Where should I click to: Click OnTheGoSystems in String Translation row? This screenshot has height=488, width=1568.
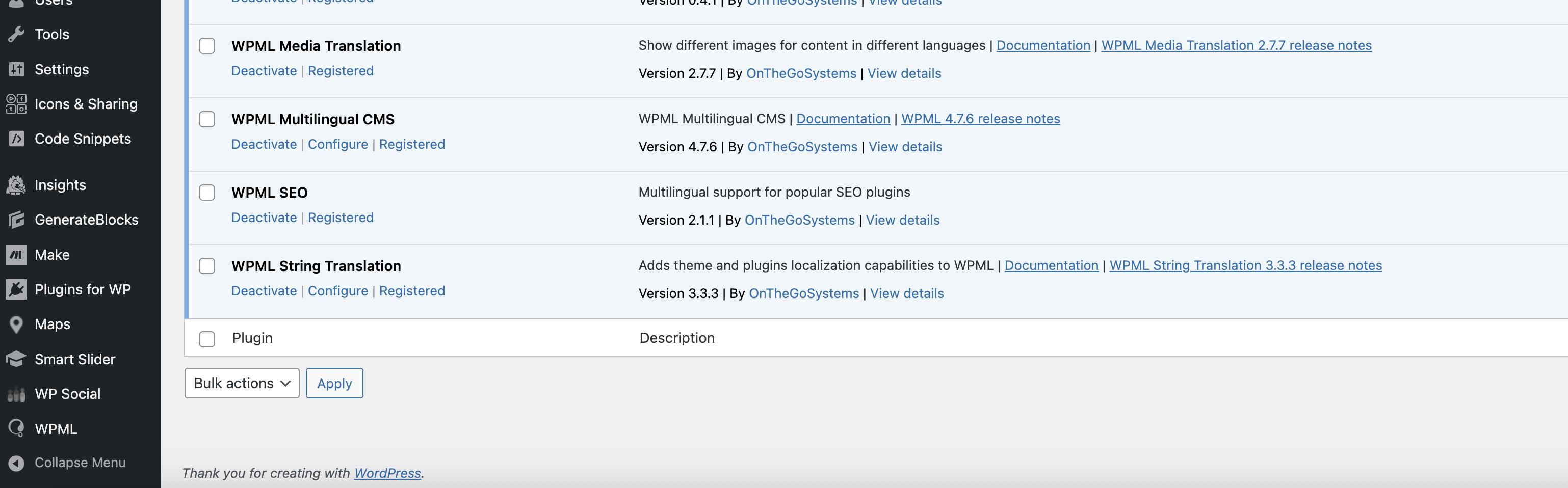pyautogui.click(x=804, y=293)
